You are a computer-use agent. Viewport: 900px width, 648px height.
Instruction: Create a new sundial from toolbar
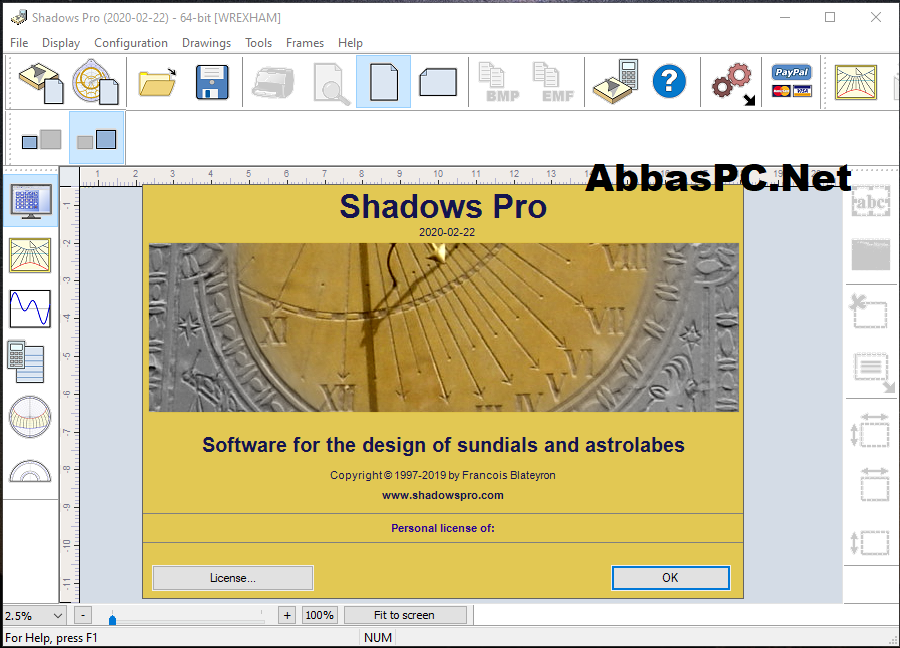[x=41, y=82]
